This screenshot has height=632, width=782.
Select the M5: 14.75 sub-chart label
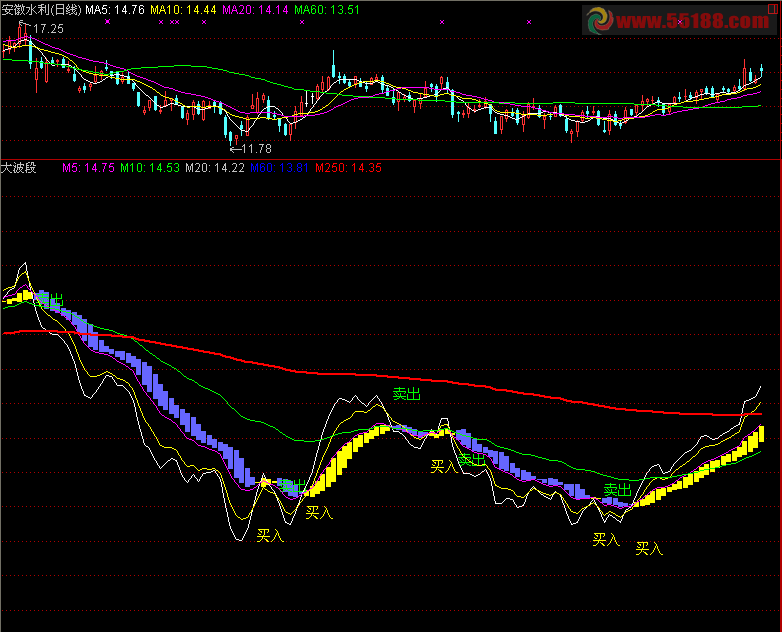[88, 168]
